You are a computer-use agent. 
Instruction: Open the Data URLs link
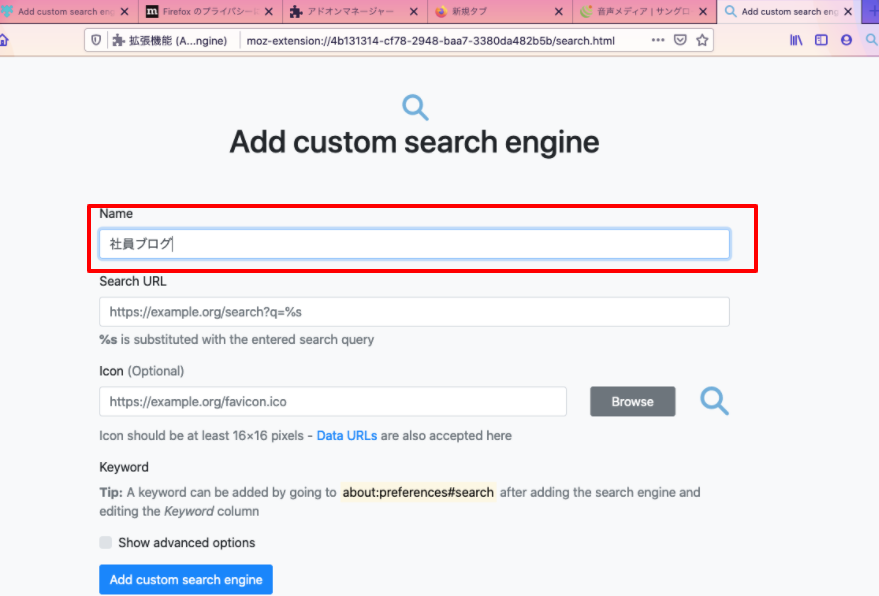click(x=346, y=436)
